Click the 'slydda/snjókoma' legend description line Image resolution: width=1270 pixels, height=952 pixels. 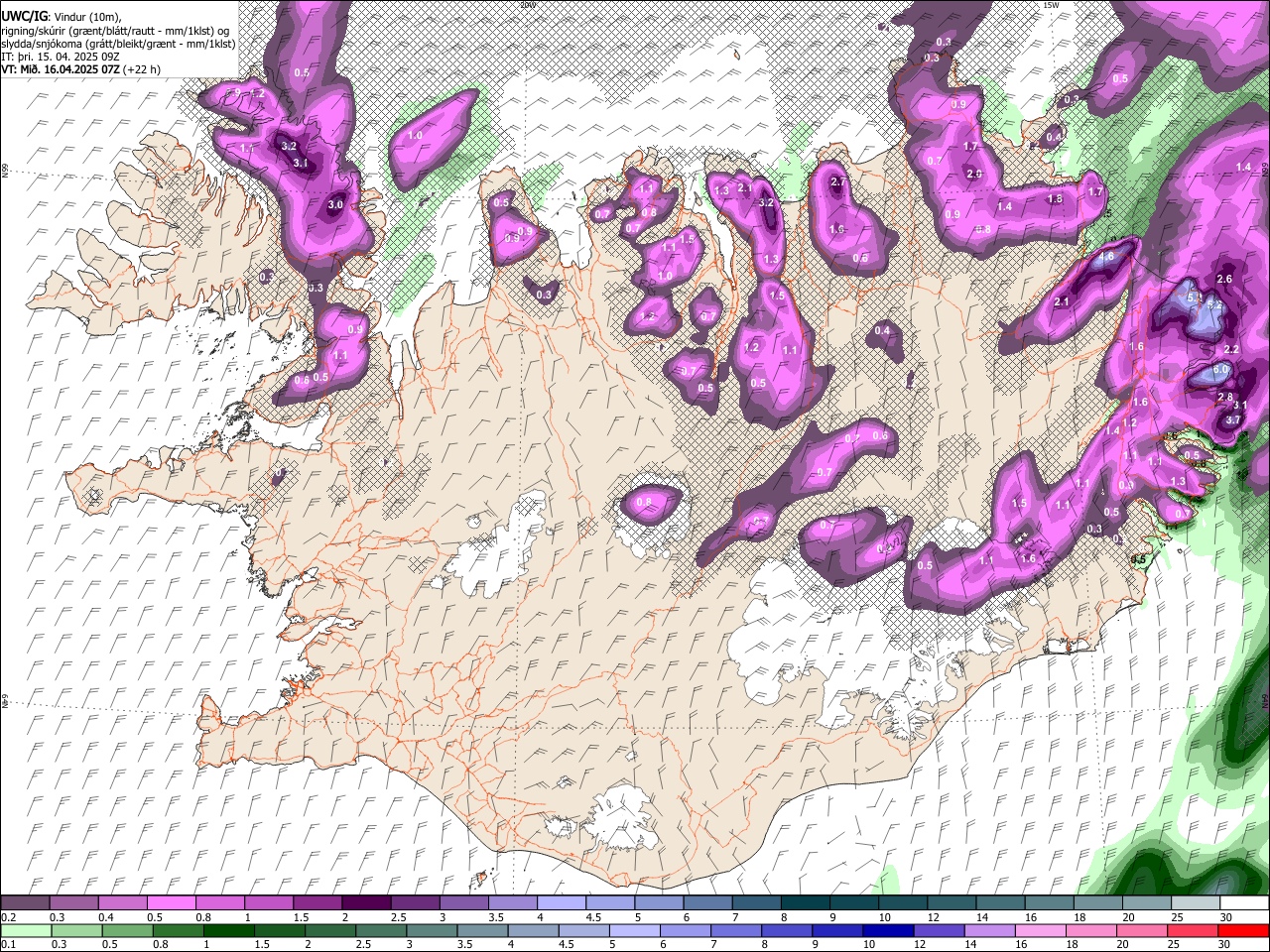point(118,44)
